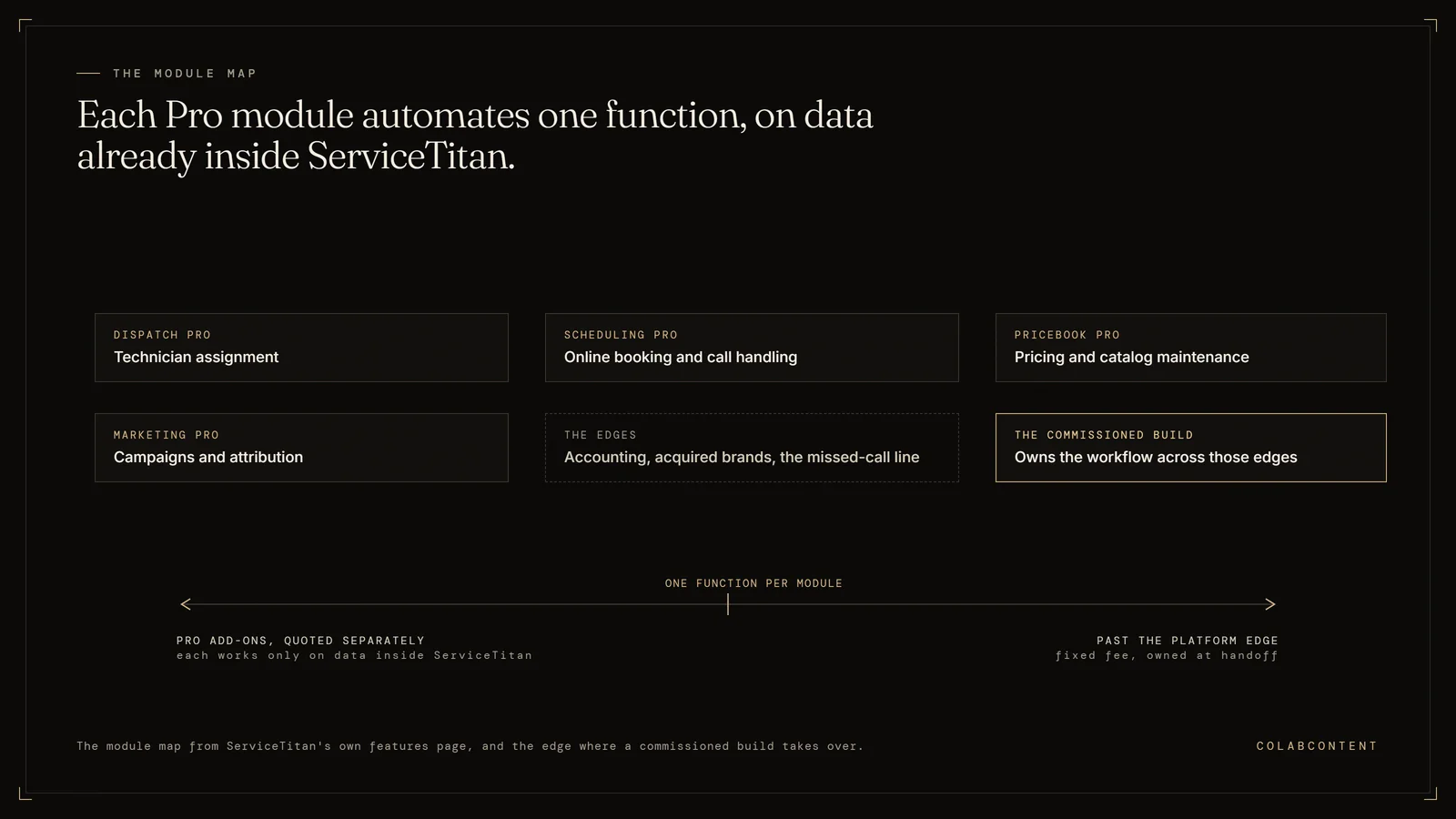Click the right arrowhead of the axis
1456x819 pixels.
pyautogui.click(x=1270, y=604)
